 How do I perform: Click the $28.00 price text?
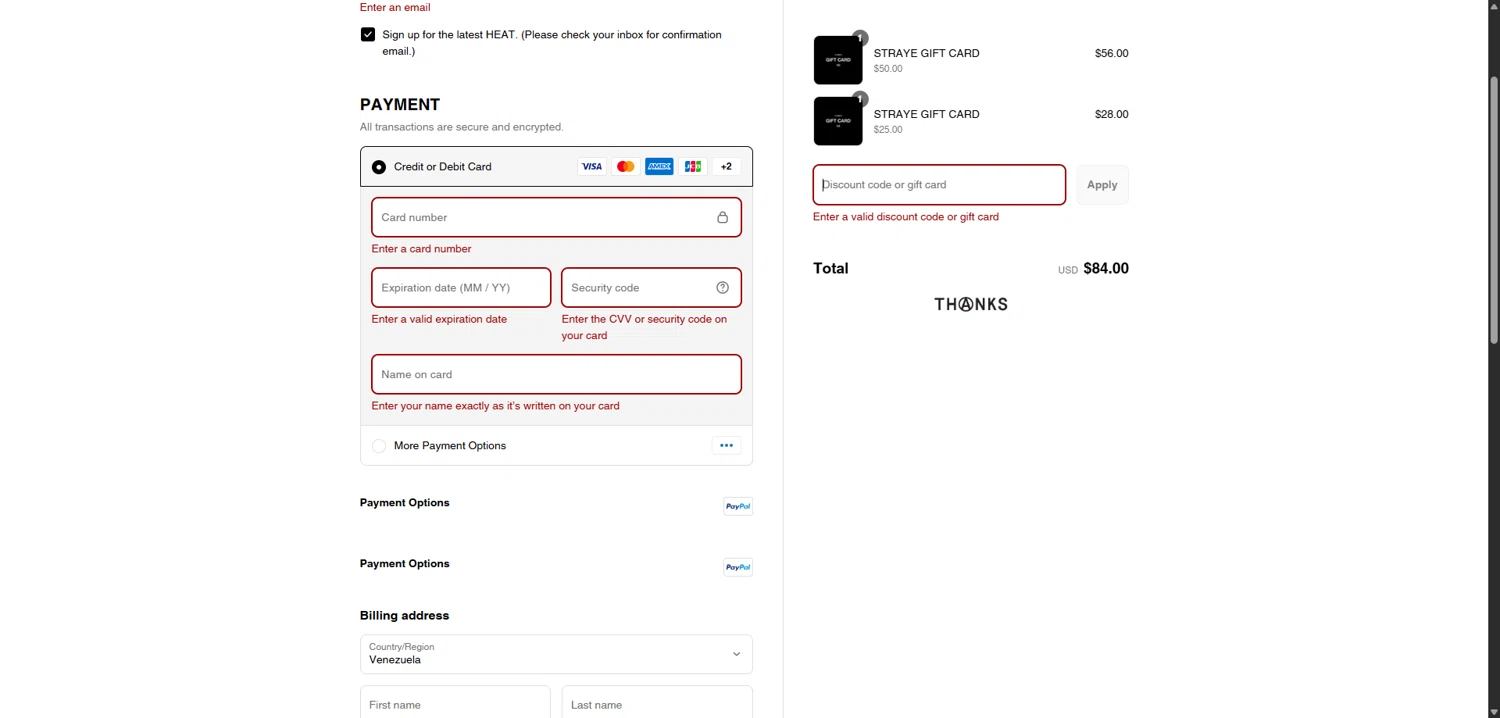coord(1111,114)
